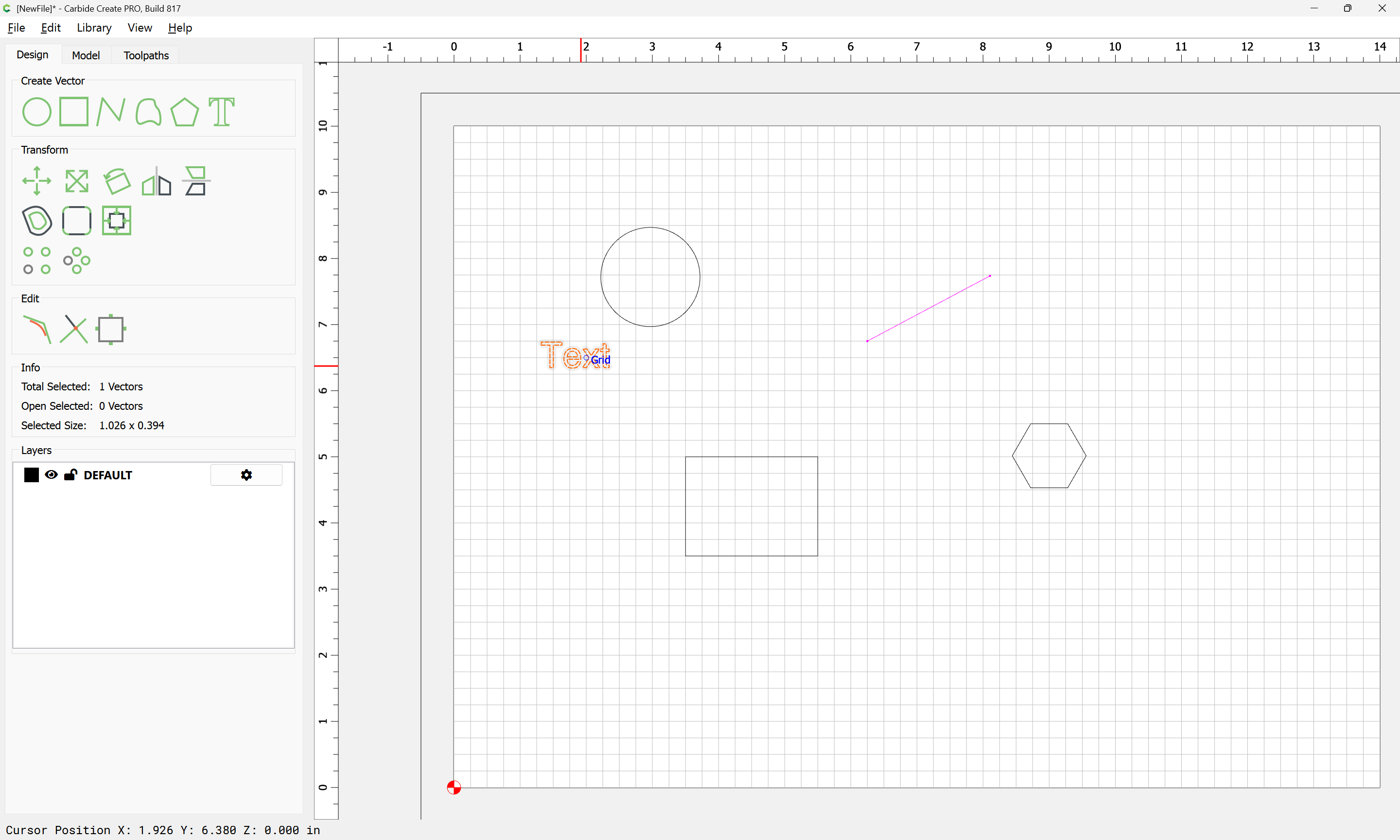Viewport: 1400px width, 840px height.
Task: Switch to the Toolpaths tab
Action: (146, 55)
